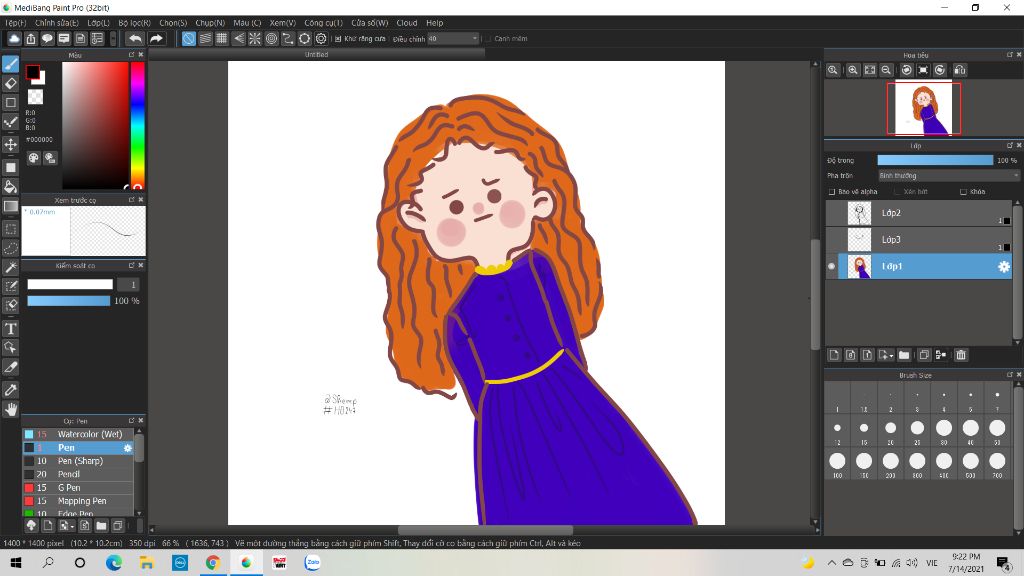Enable the radial snap guide
Screen dimensions: 1024x576
[255, 39]
